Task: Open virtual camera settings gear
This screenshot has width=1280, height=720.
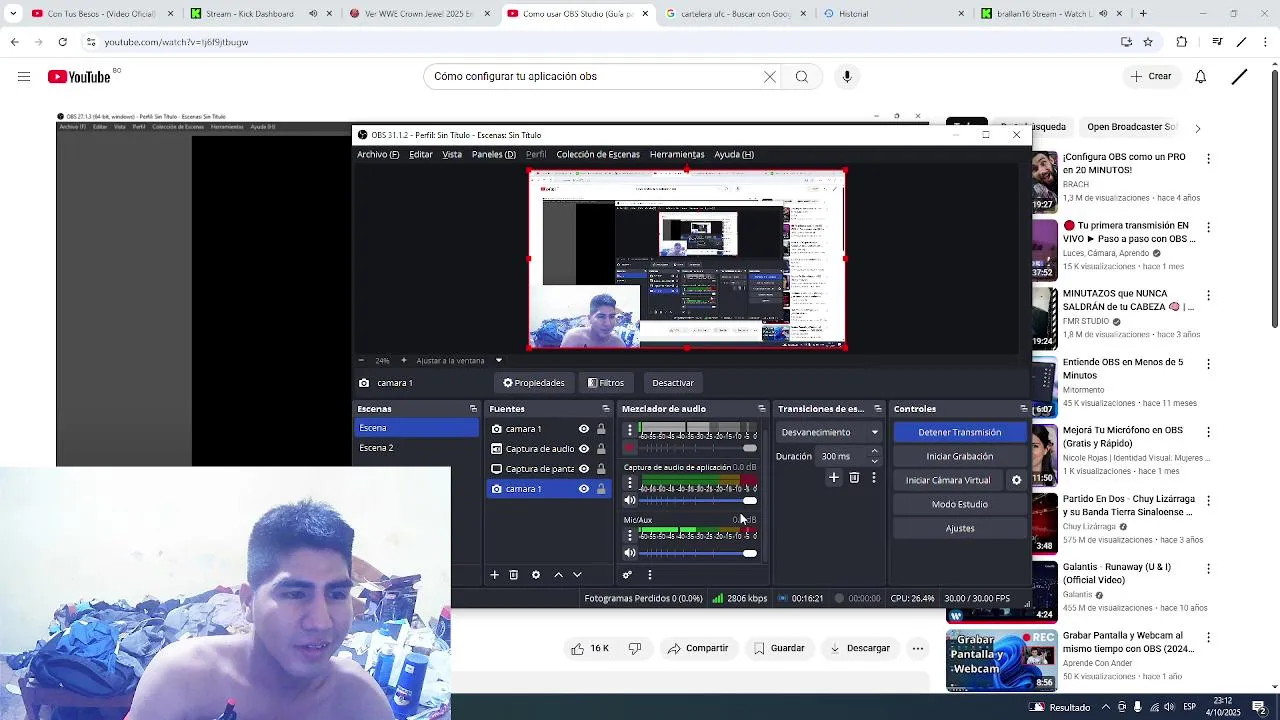Action: [1016, 481]
